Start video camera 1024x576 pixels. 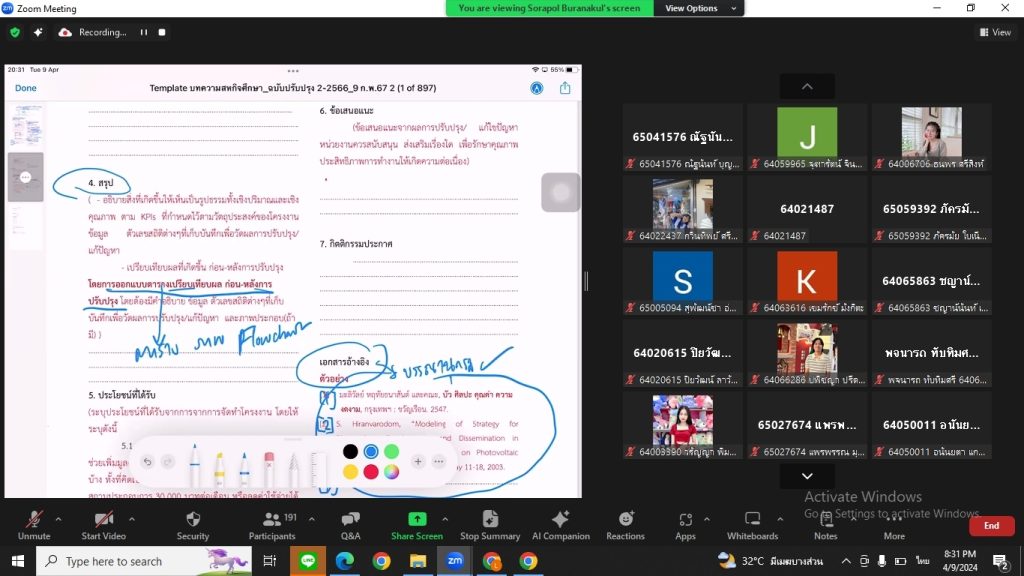[x=103, y=525]
